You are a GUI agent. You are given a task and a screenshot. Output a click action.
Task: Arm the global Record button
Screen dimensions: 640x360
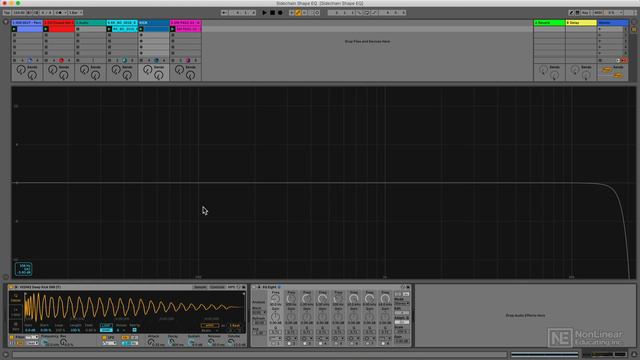[x=280, y=13]
